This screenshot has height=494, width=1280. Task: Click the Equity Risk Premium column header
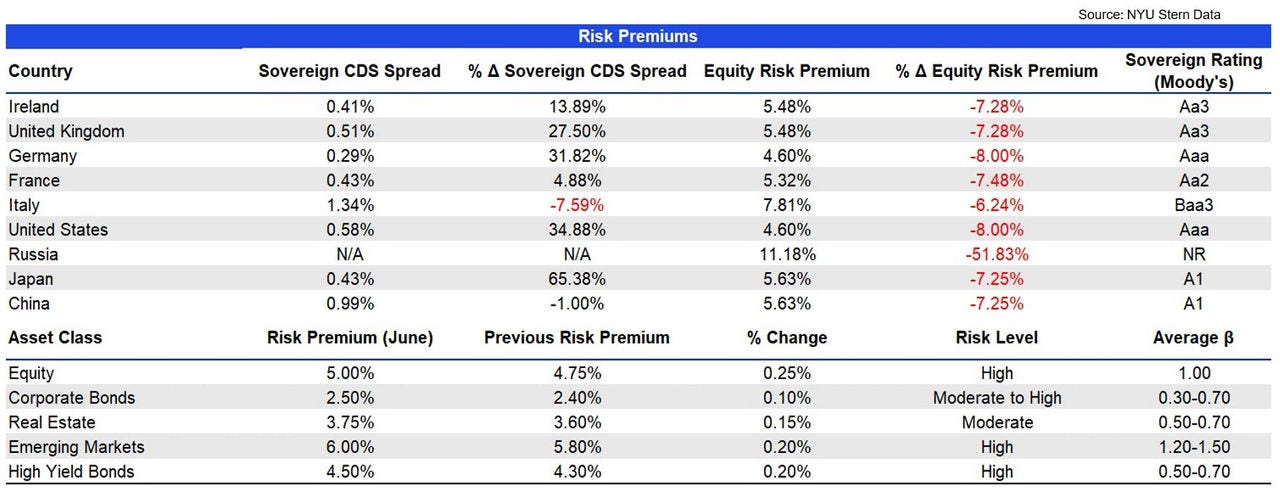pos(786,71)
